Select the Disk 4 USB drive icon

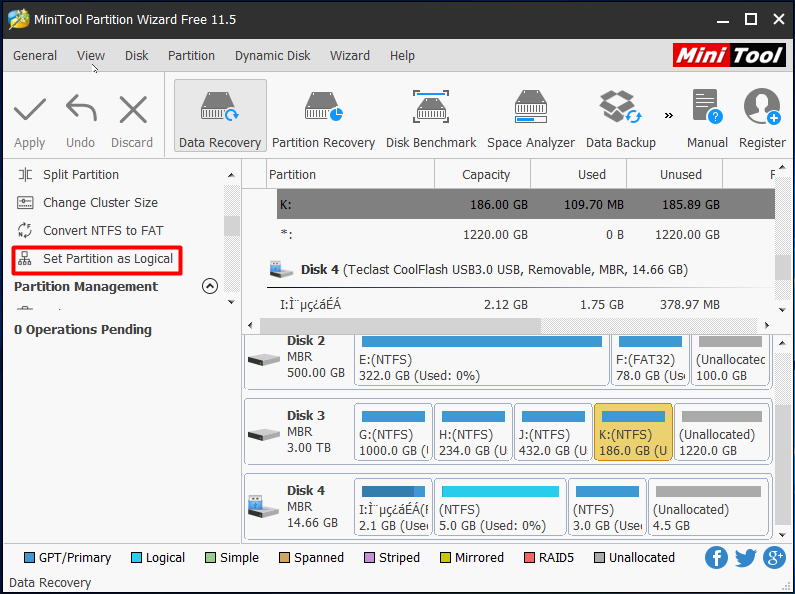point(263,507)
